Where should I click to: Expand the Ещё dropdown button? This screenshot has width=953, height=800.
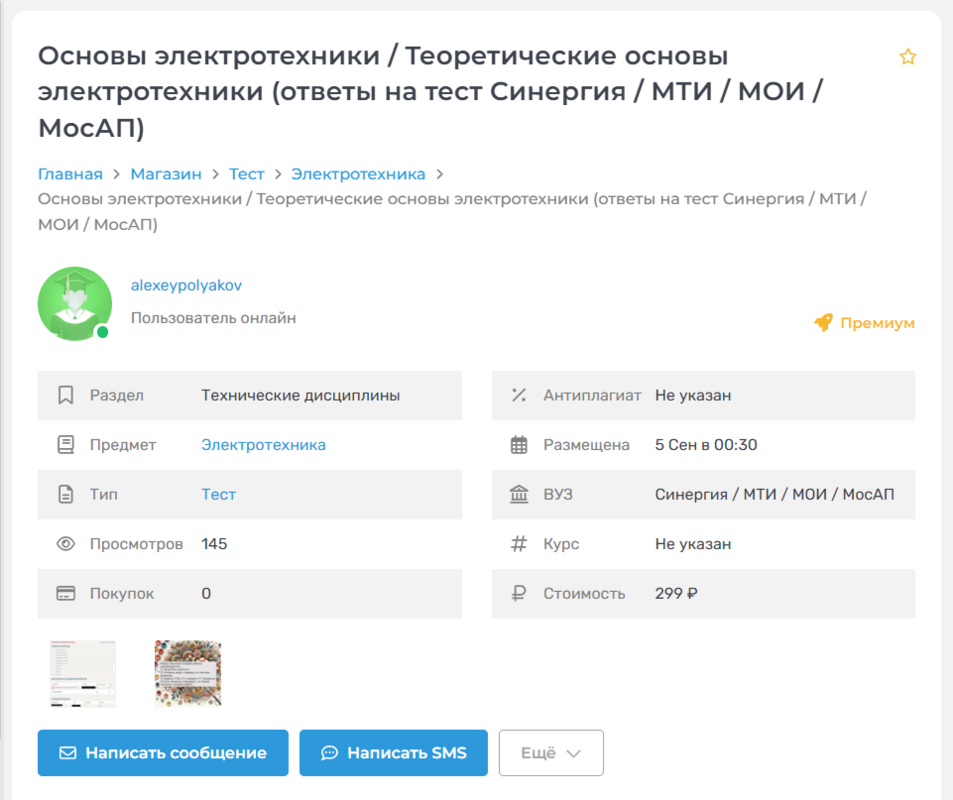pyautogui.click(x=551, y=753)
